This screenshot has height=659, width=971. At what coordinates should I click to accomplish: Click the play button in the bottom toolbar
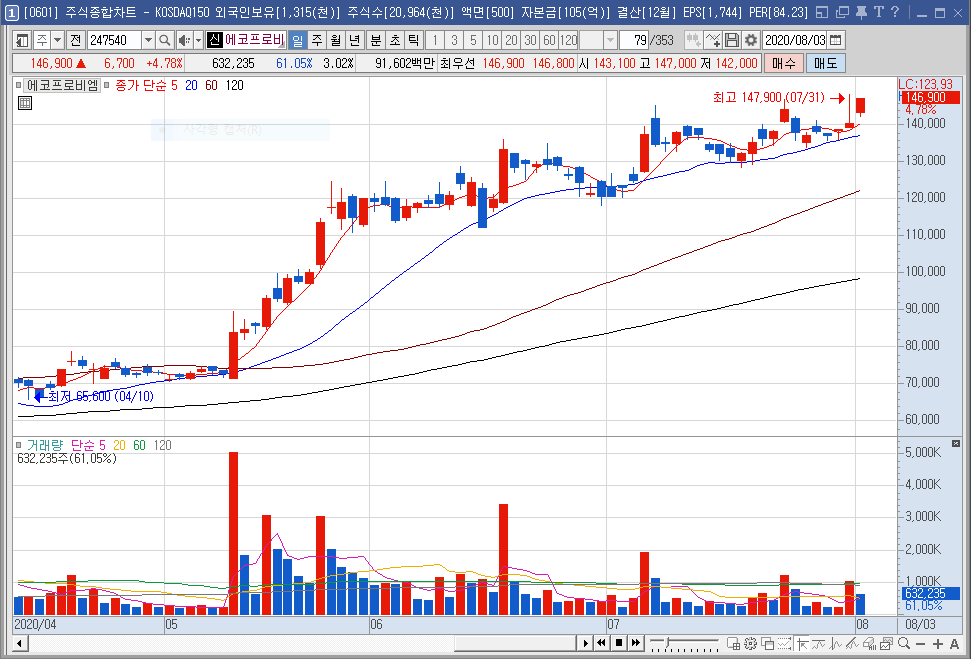tap(585, 644)
